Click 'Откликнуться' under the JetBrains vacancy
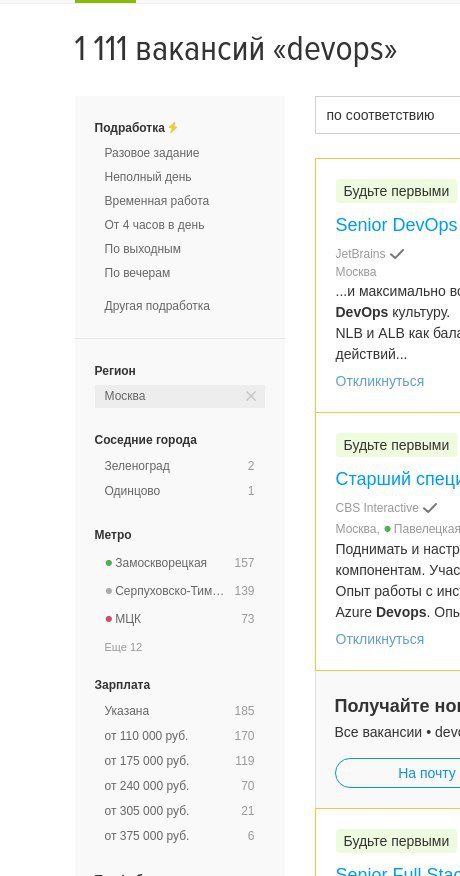 (x=380, y=382)
